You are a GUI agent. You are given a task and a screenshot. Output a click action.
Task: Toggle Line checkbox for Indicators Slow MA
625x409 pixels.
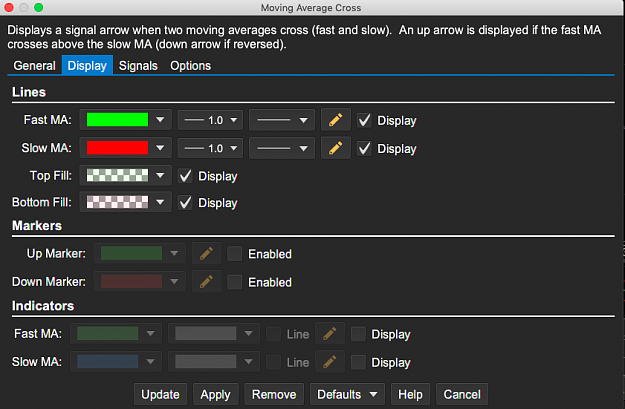point(273,362)
